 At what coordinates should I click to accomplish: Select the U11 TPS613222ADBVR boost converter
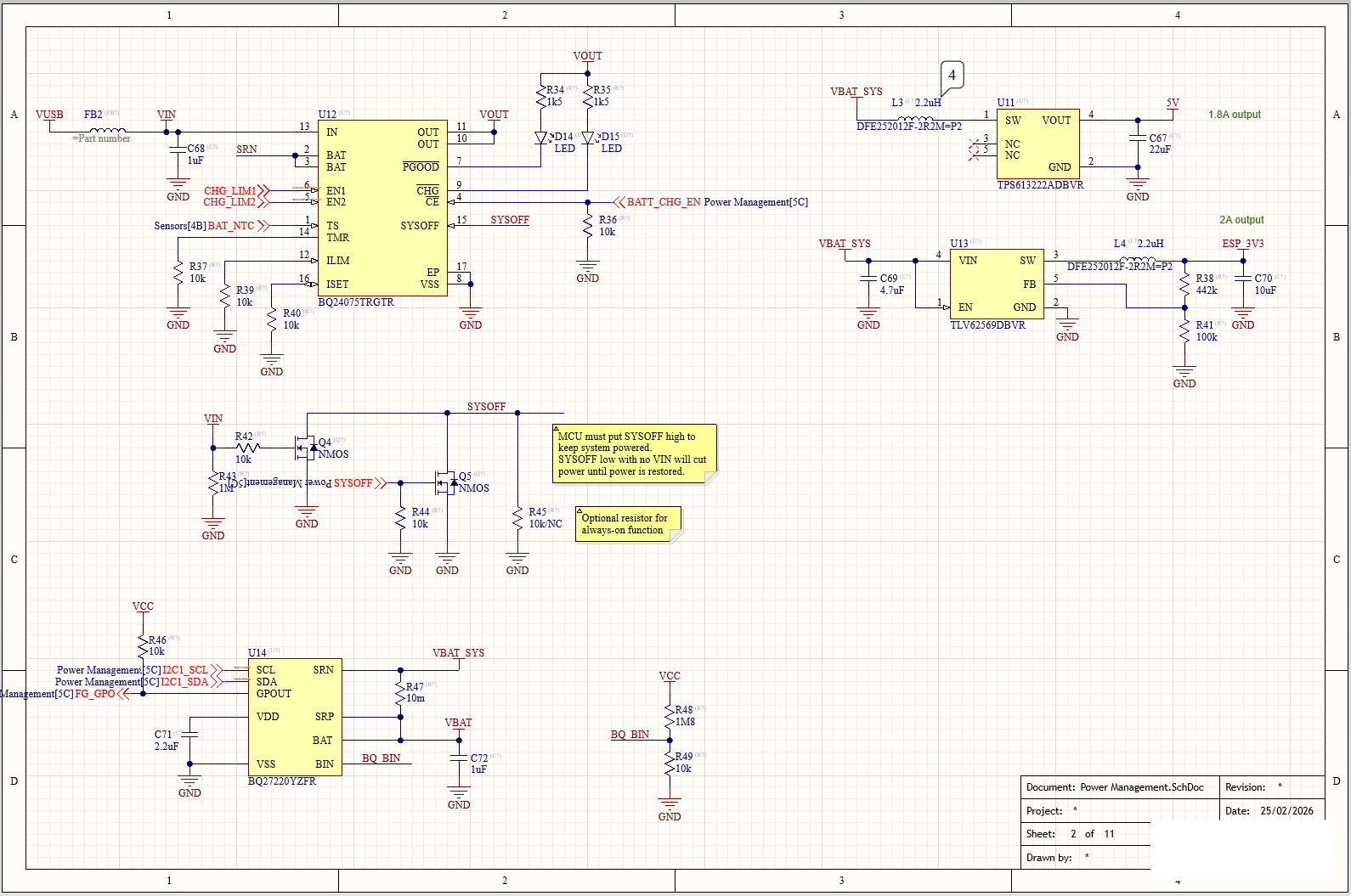(1038, 144)
